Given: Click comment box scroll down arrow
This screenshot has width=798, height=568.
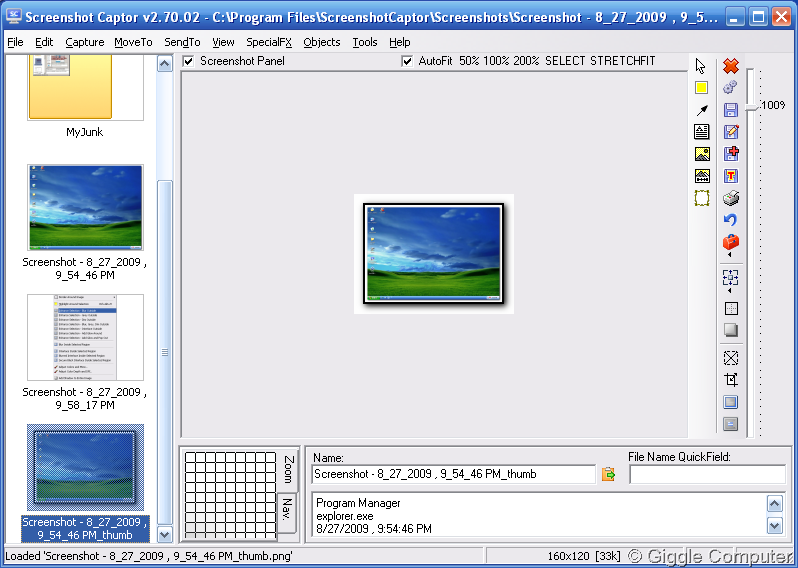Looking at the screenshot, I should 775,525.
